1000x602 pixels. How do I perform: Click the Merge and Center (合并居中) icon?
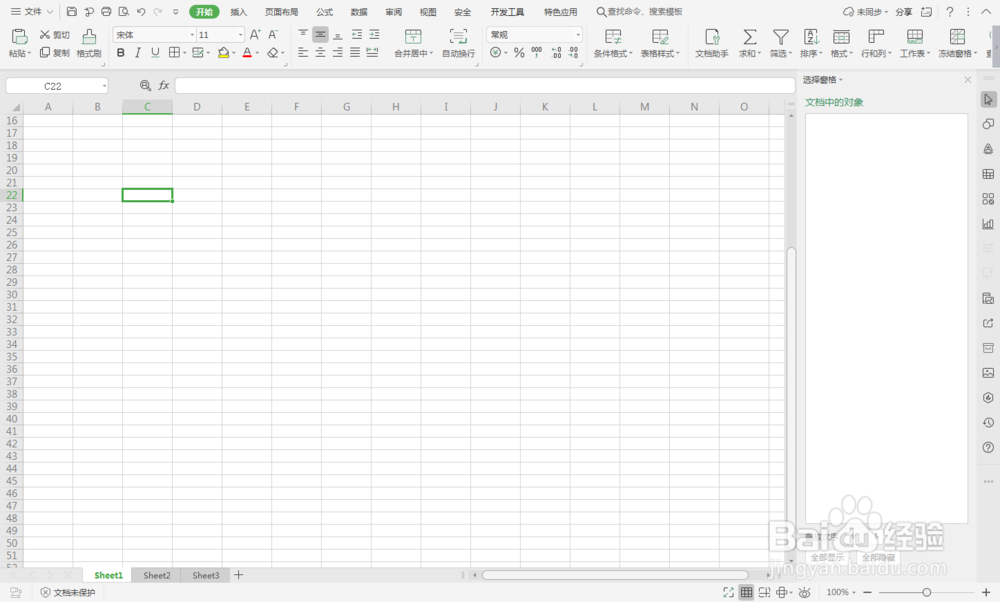413,36
